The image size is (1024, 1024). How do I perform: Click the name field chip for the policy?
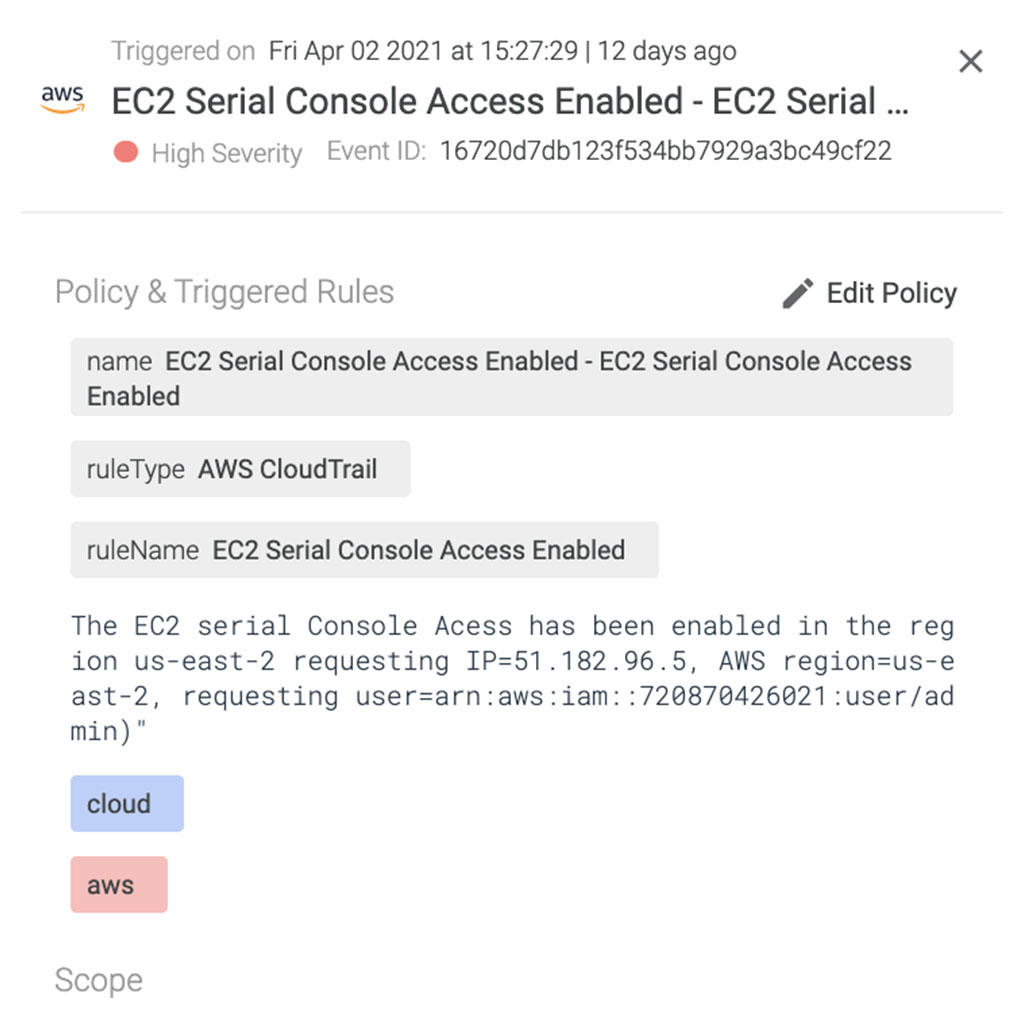pos(510,376)
